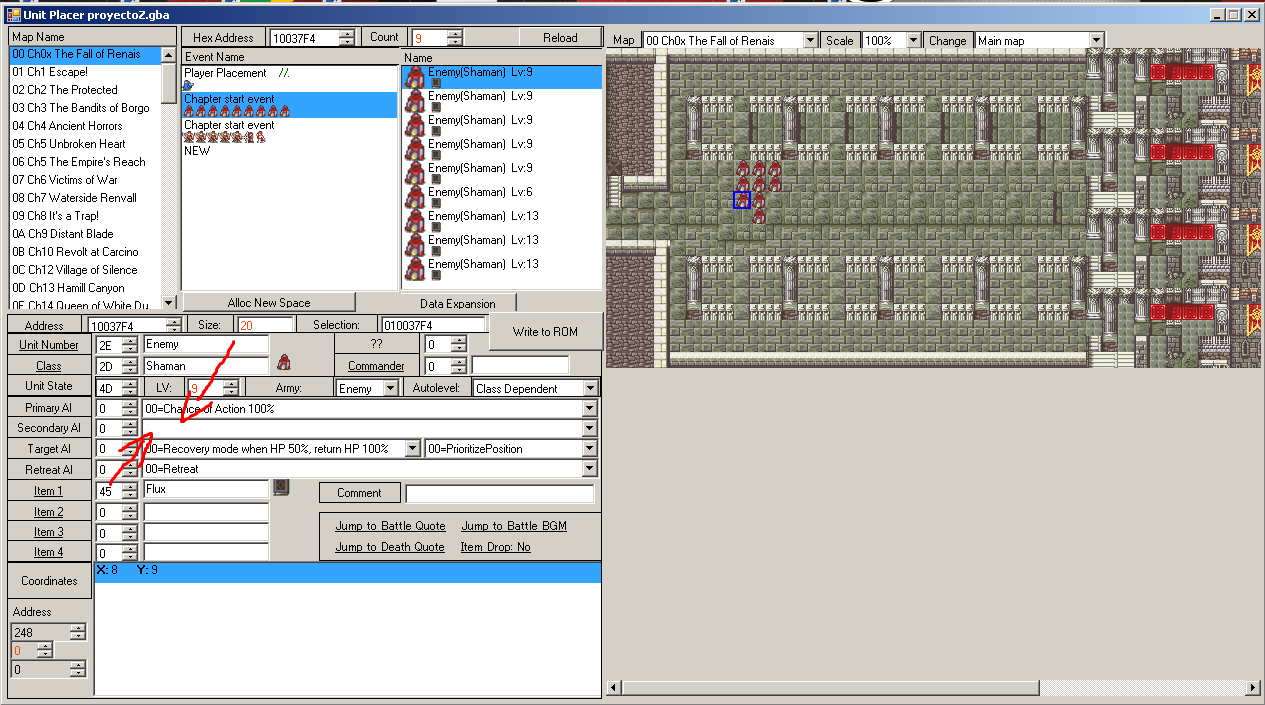1265x705 pixels.
Task: Click the Item Drop: No link
Action: pos(495,547)
